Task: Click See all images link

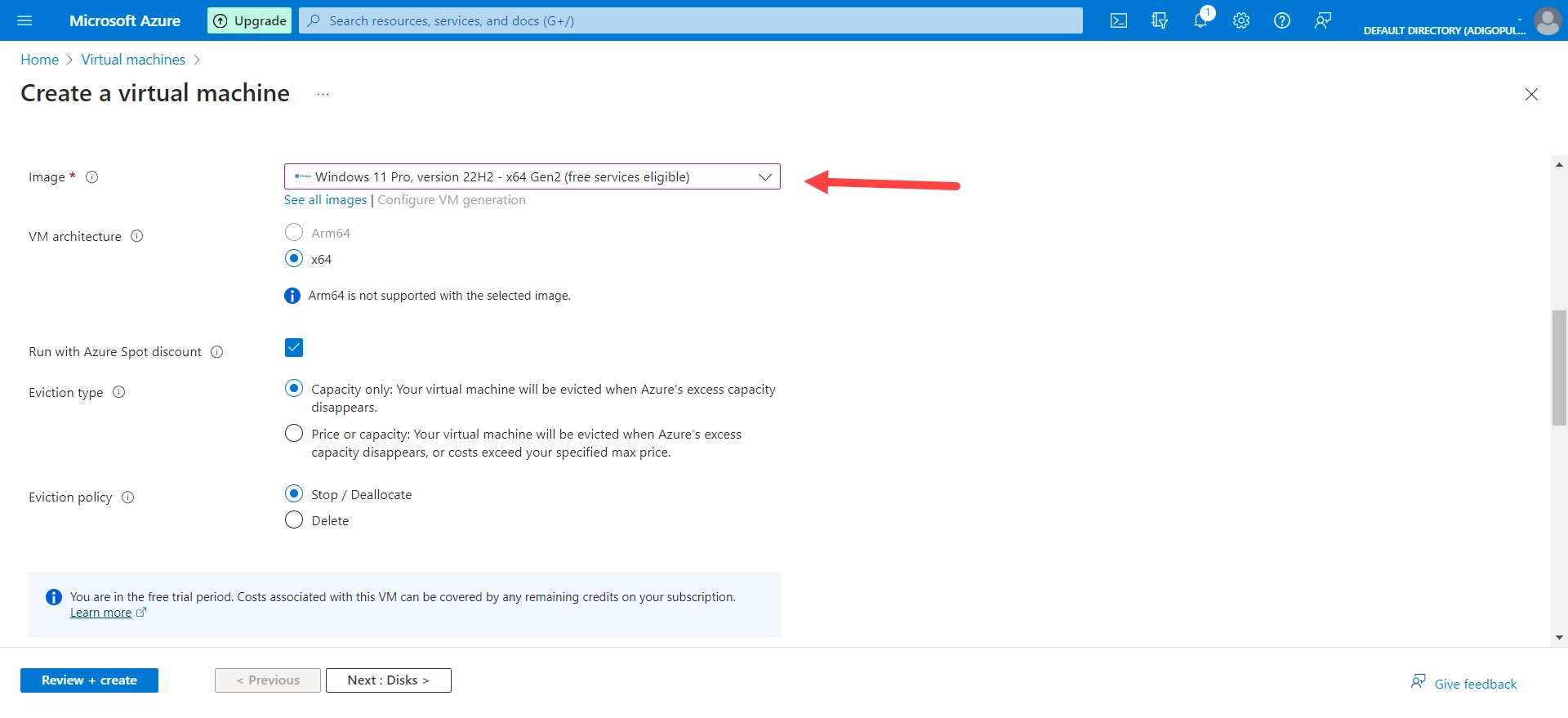Action: click(x=325, y=200)
